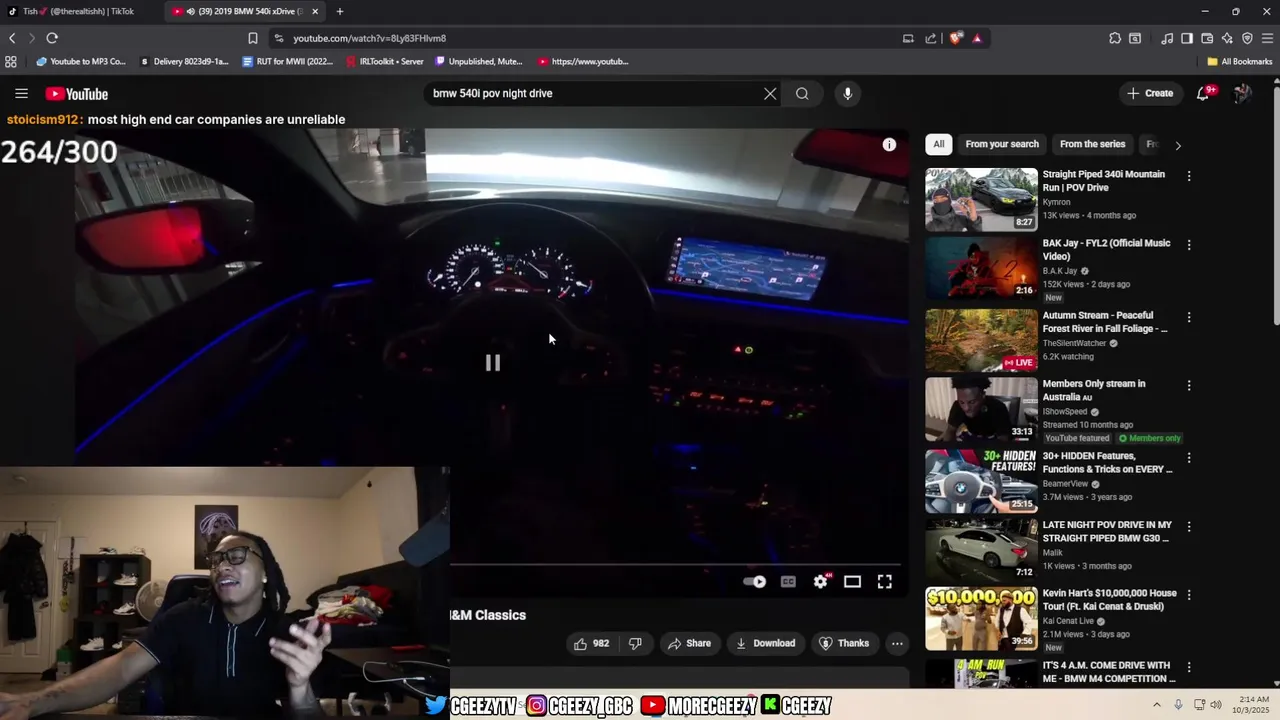Toggle closed captions CC button
The image size is (1280, 720).
click(x=788, y=581)
